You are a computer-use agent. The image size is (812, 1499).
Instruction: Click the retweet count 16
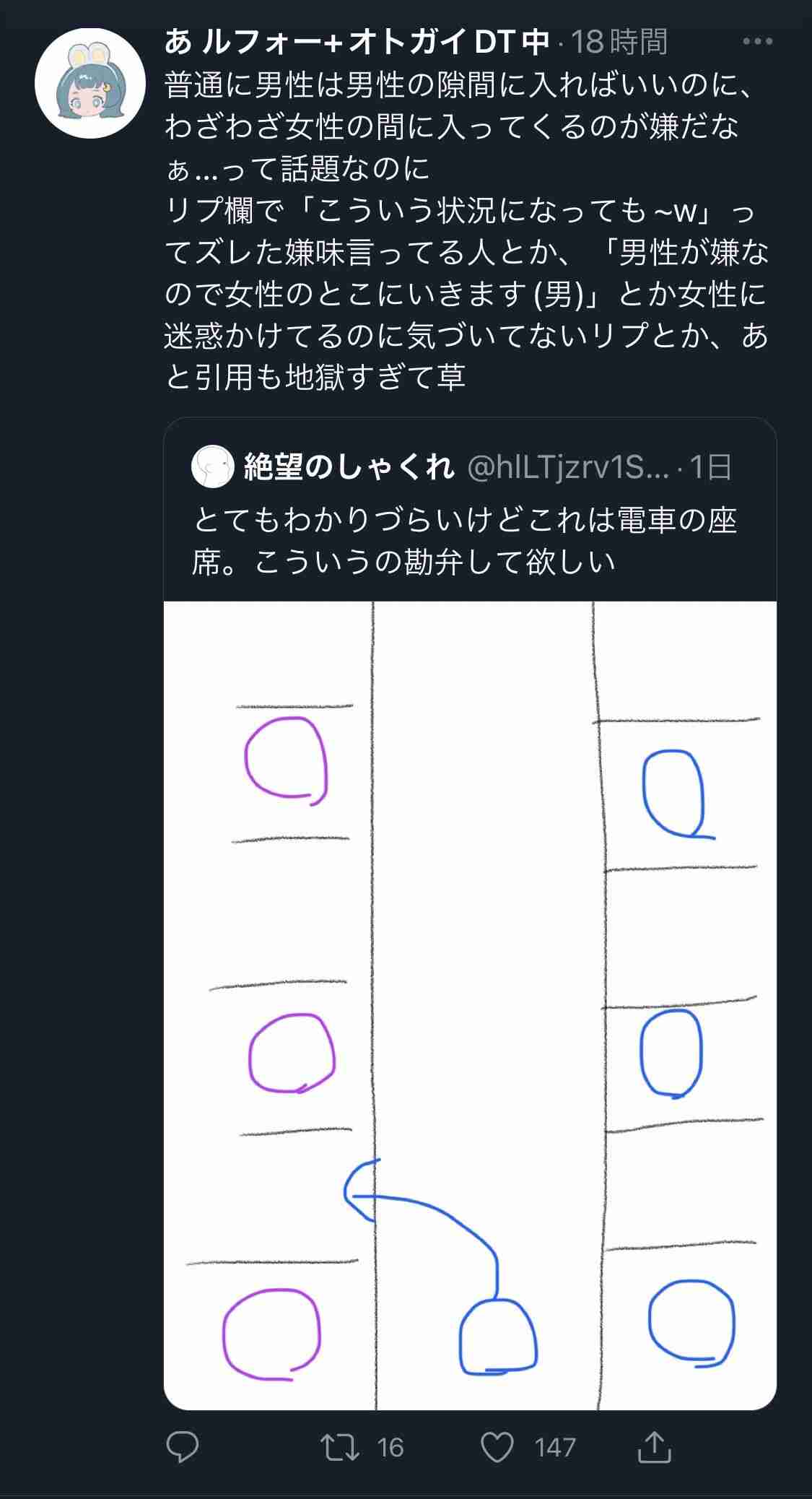pos(390,1447)
